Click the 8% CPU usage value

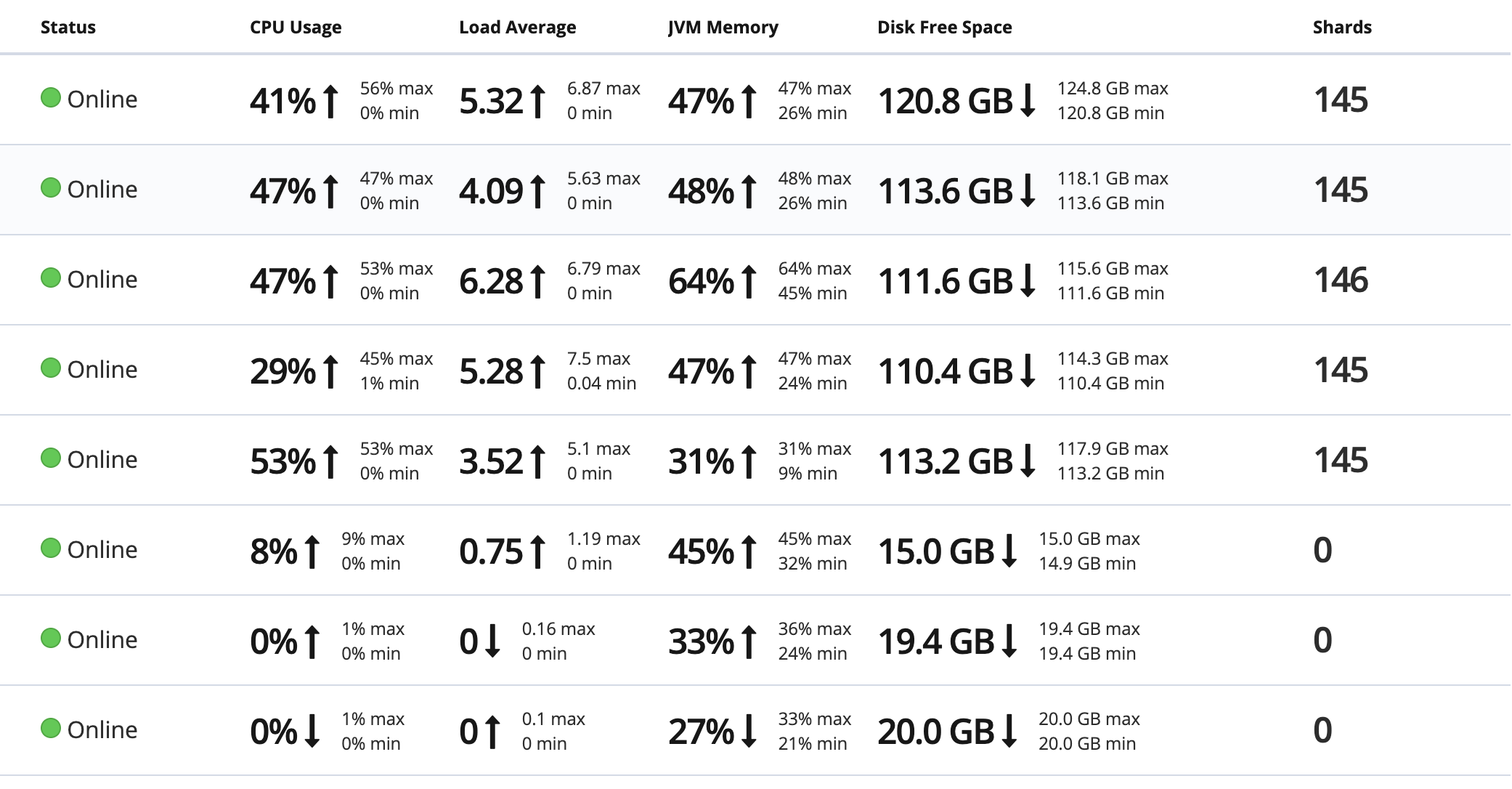point(275,551)
